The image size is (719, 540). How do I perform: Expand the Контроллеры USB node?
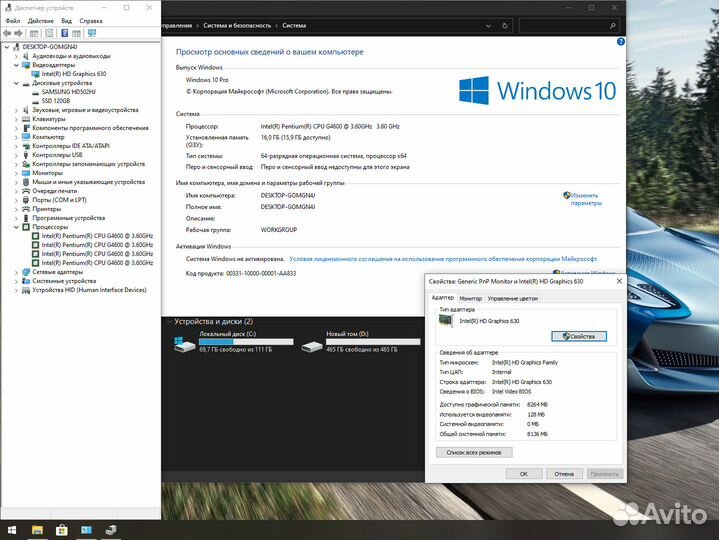pos(16,155)
